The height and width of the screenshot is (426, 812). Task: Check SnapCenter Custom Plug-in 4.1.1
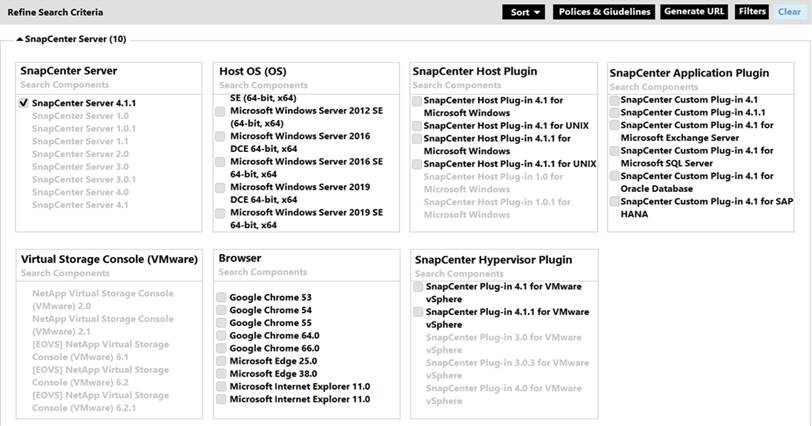point(614,113)
